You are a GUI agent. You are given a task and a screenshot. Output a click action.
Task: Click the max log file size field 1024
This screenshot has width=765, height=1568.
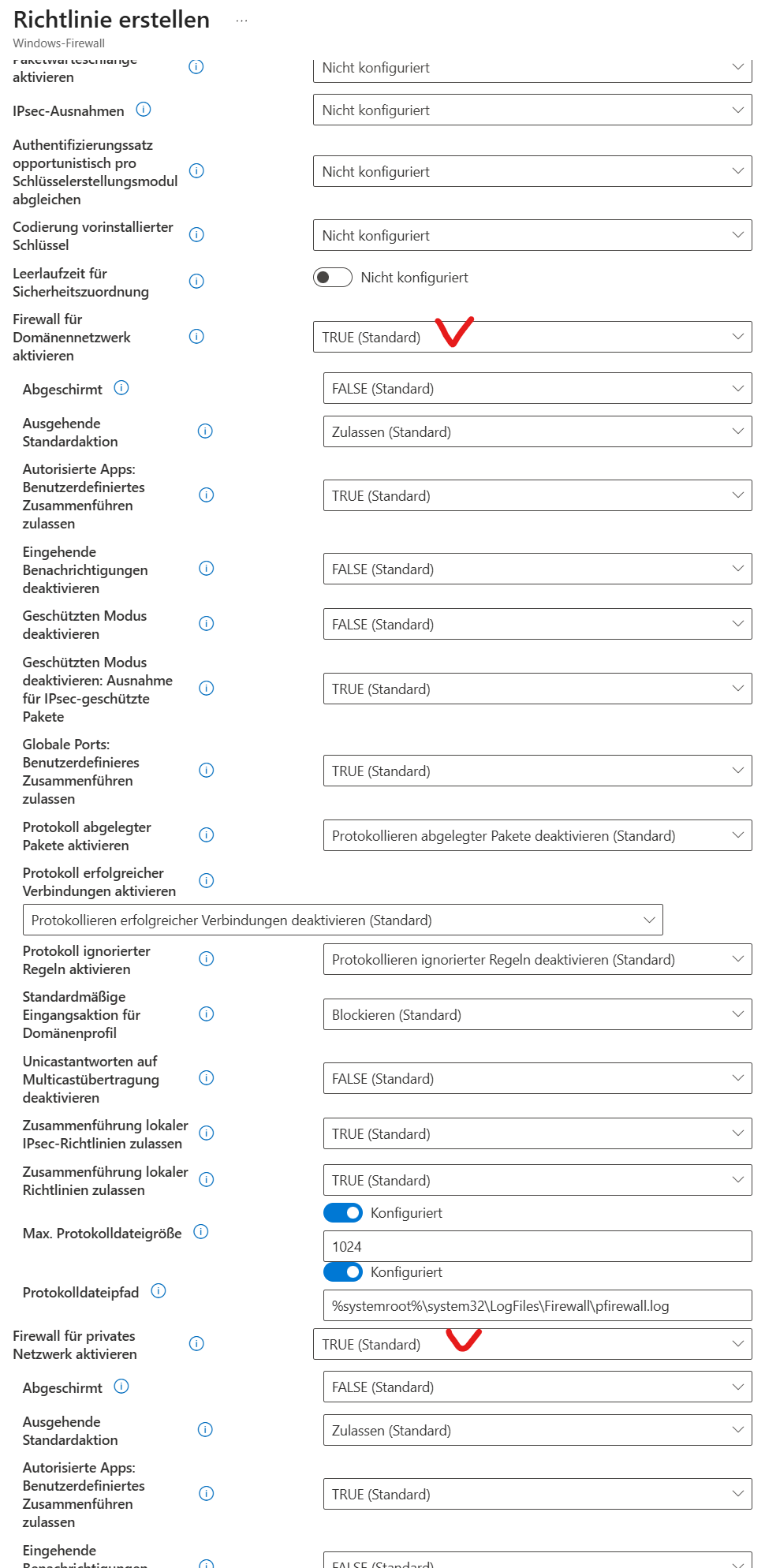(537, 1247)
